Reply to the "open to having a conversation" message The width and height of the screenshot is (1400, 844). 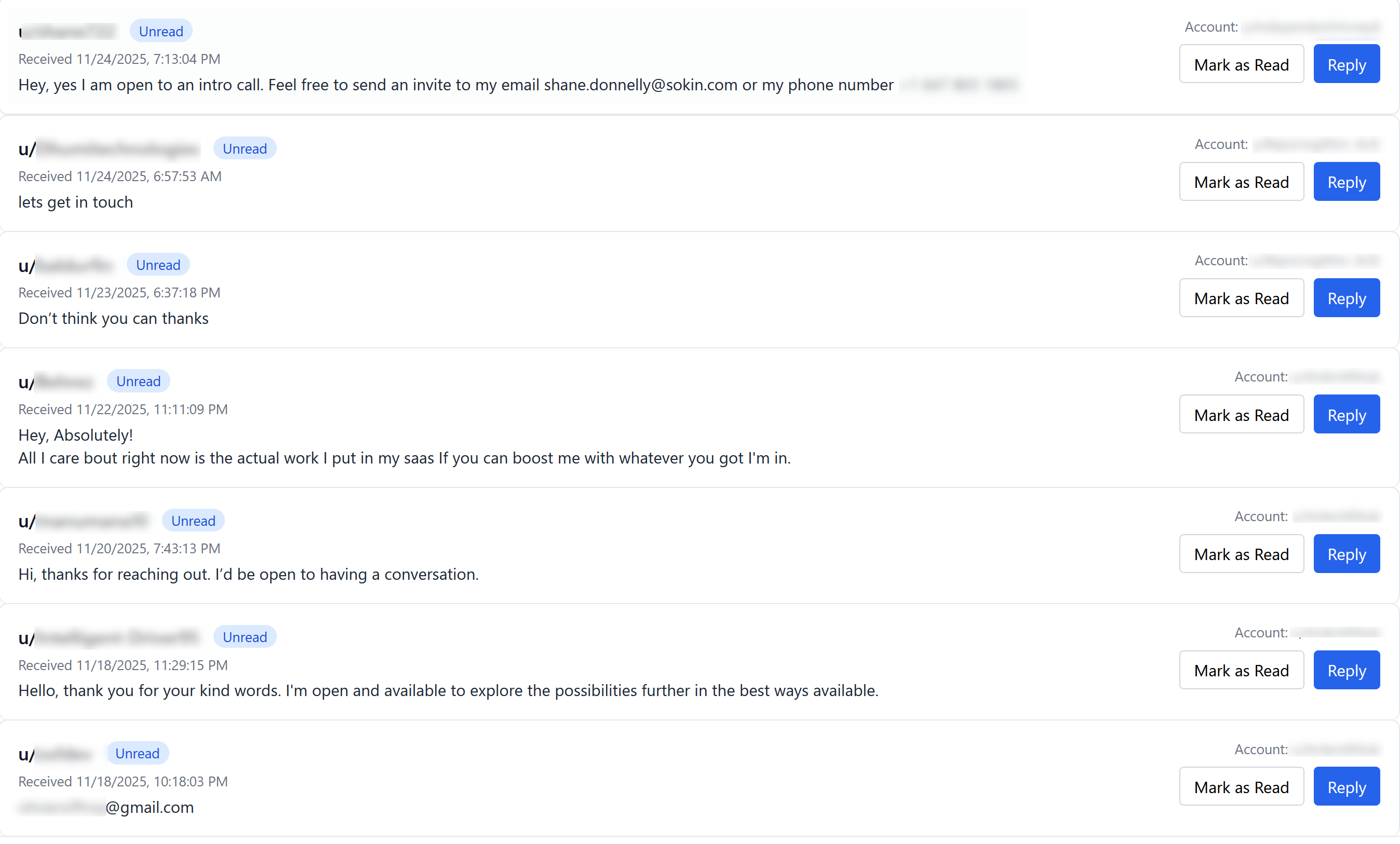(1346, 554)
